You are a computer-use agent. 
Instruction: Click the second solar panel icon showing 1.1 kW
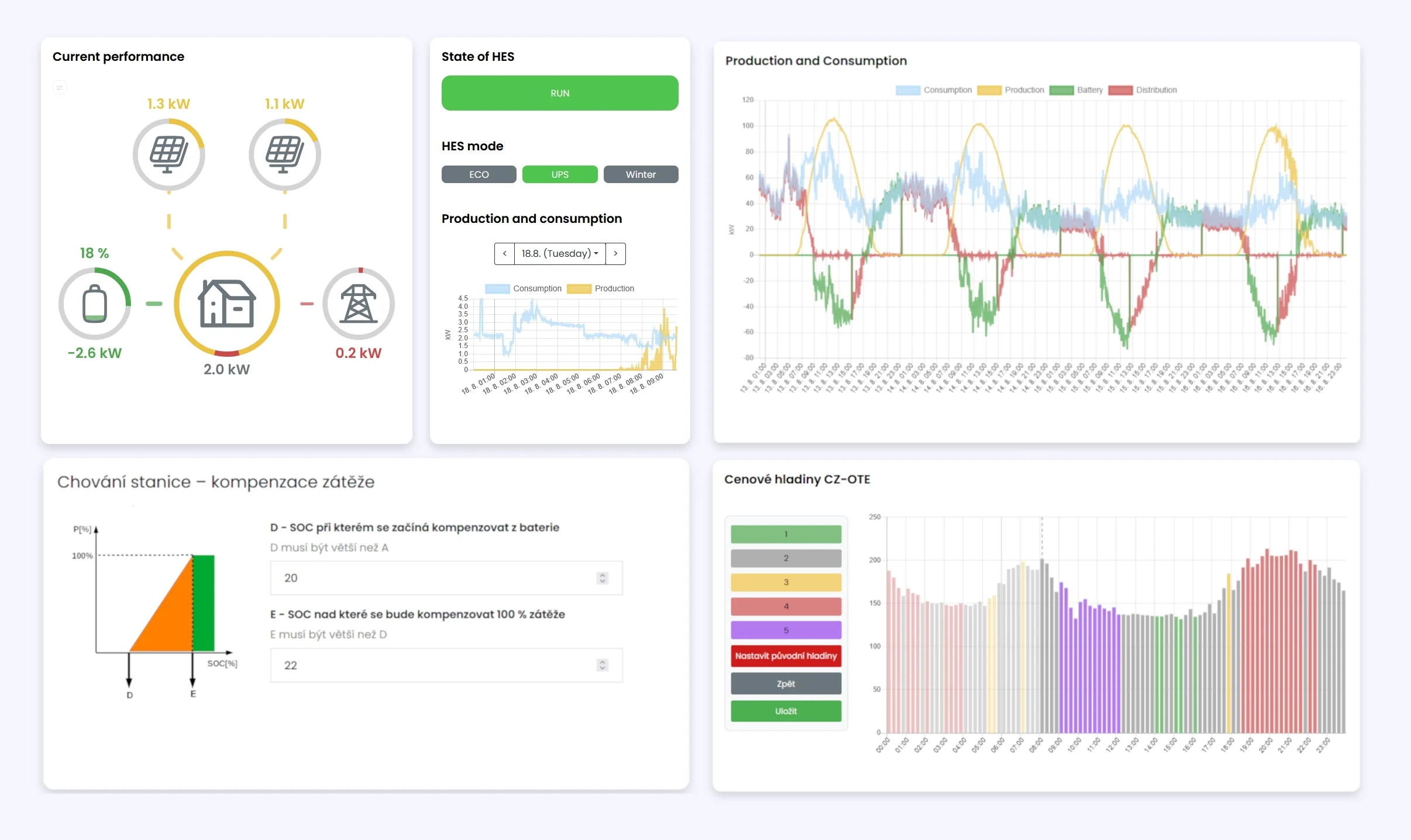click(x=285, y=154)
